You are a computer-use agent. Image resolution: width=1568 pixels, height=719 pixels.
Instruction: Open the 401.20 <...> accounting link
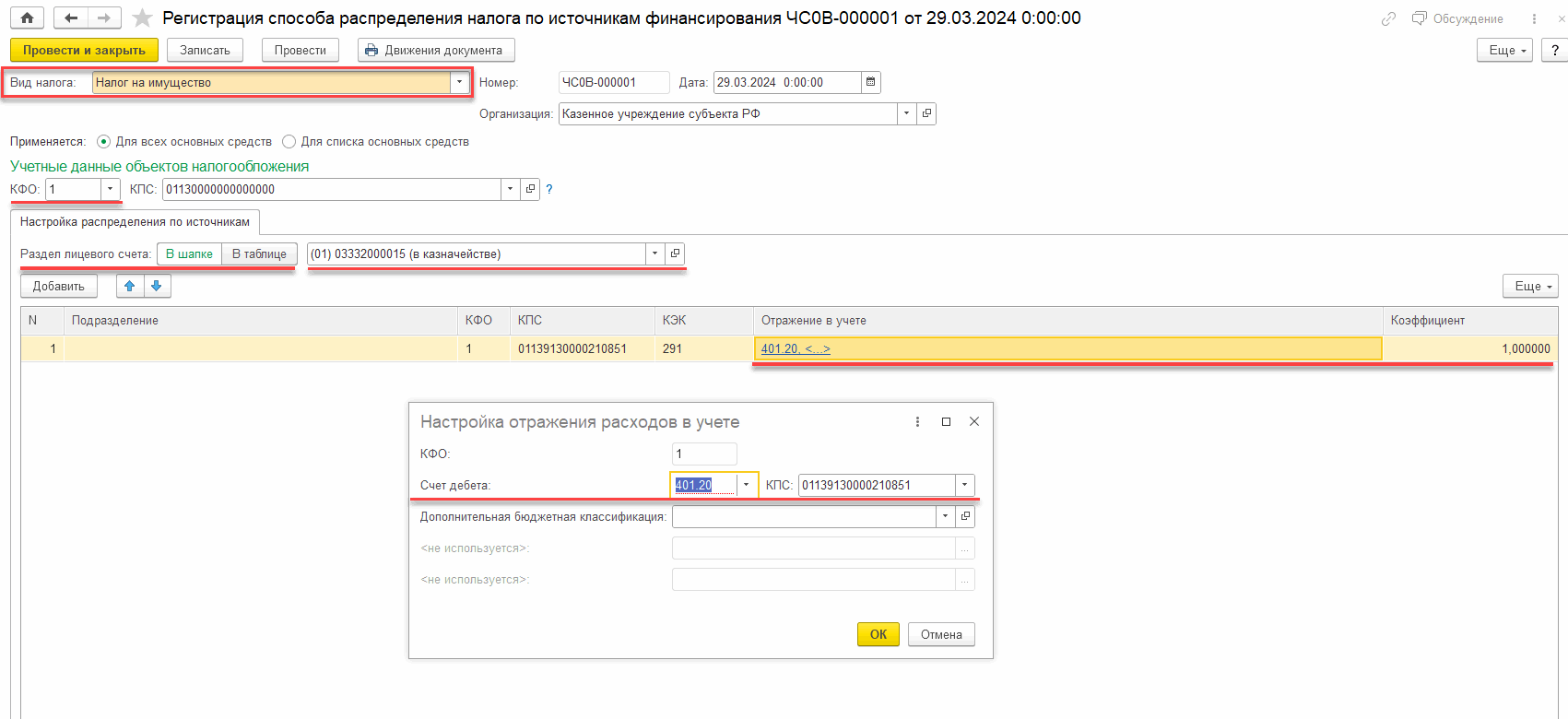[796, 348]
